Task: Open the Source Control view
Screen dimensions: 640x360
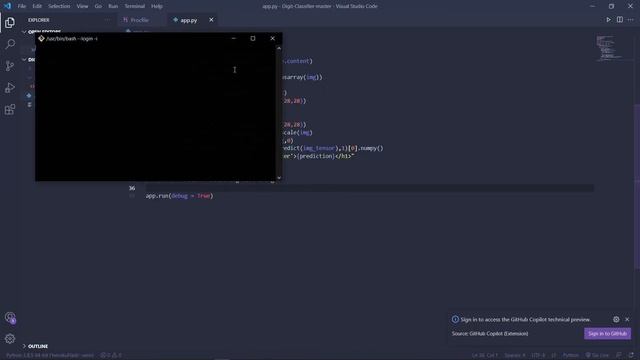Action: coord(10,66)
